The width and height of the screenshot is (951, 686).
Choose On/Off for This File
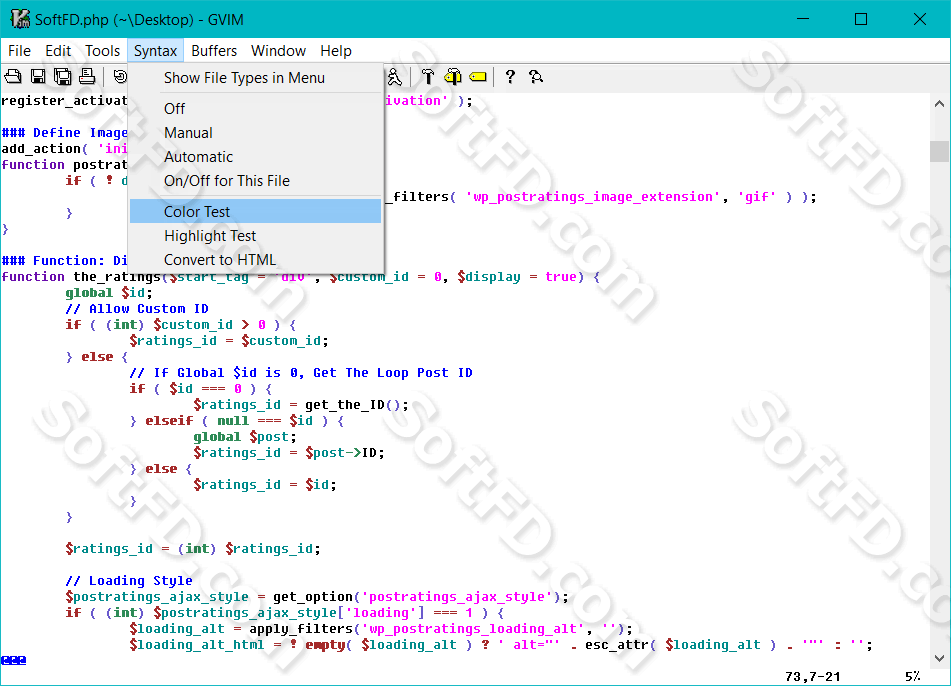[255, 181]
